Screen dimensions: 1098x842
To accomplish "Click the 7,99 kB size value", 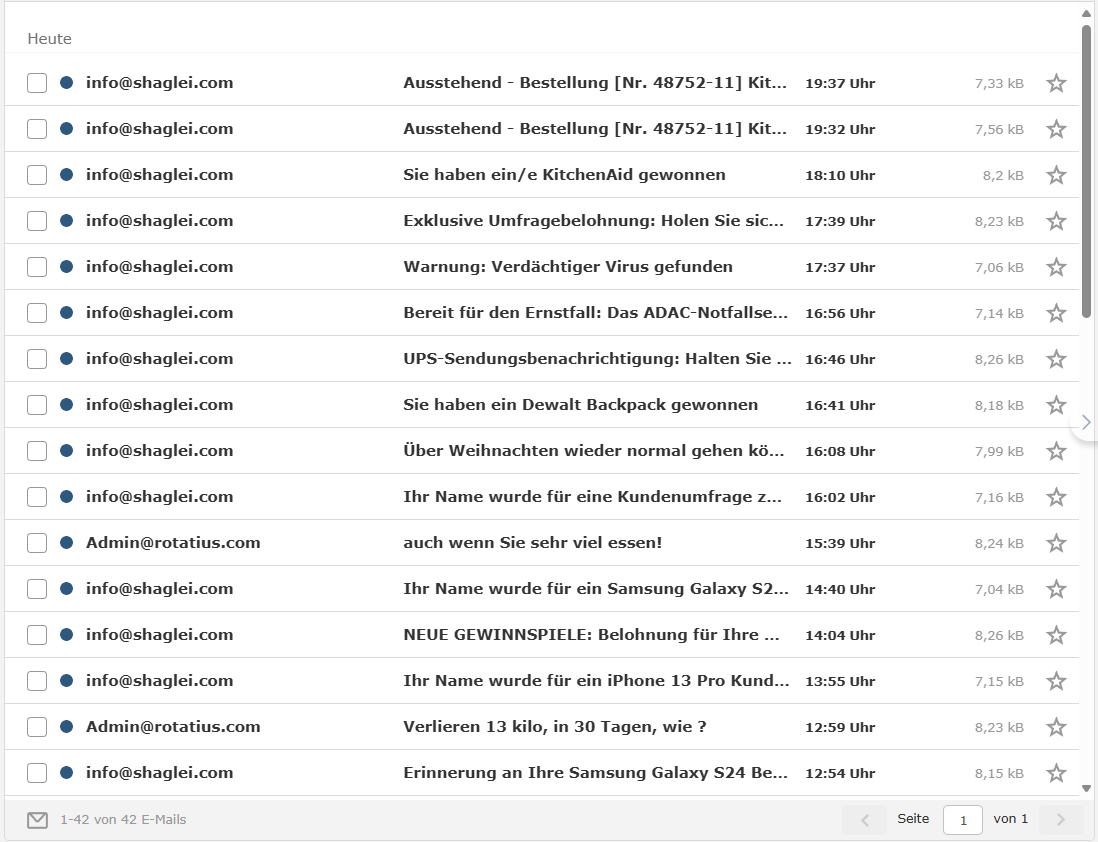I will pos(999,451).
